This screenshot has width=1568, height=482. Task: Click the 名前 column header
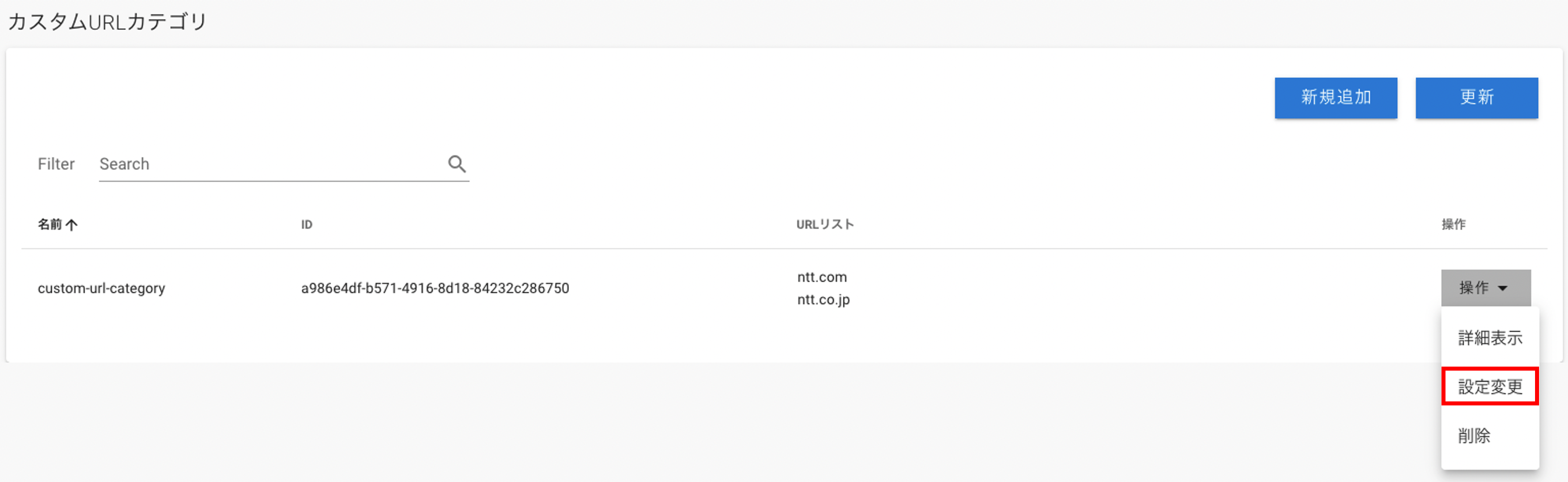(50, 224)
